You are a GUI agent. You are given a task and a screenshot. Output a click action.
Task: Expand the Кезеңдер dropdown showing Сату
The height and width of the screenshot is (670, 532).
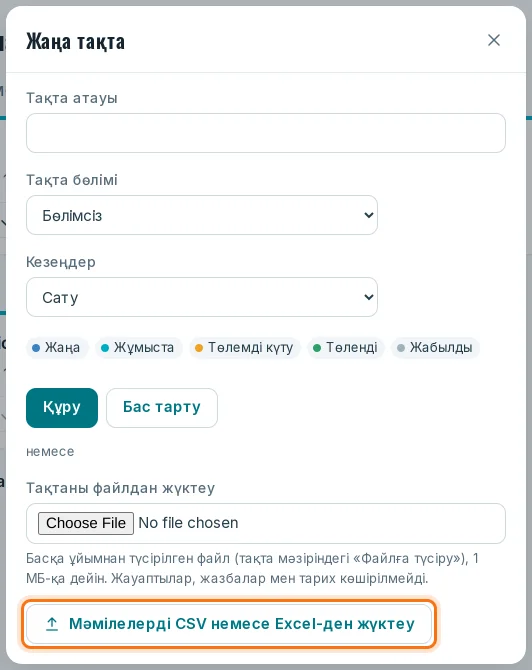pyautogui.click(x=202, y=297)
